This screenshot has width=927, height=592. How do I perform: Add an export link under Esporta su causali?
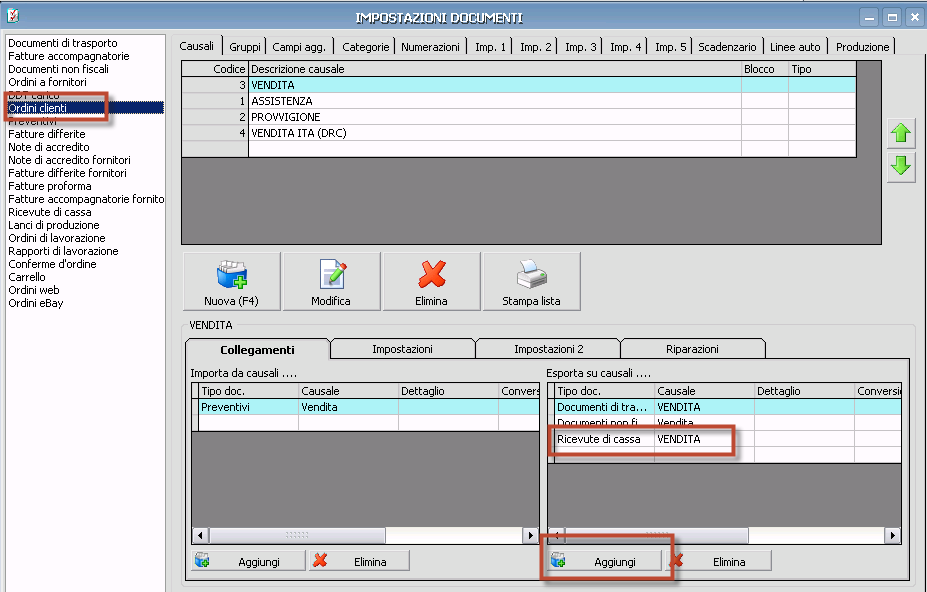pos(605,561)
